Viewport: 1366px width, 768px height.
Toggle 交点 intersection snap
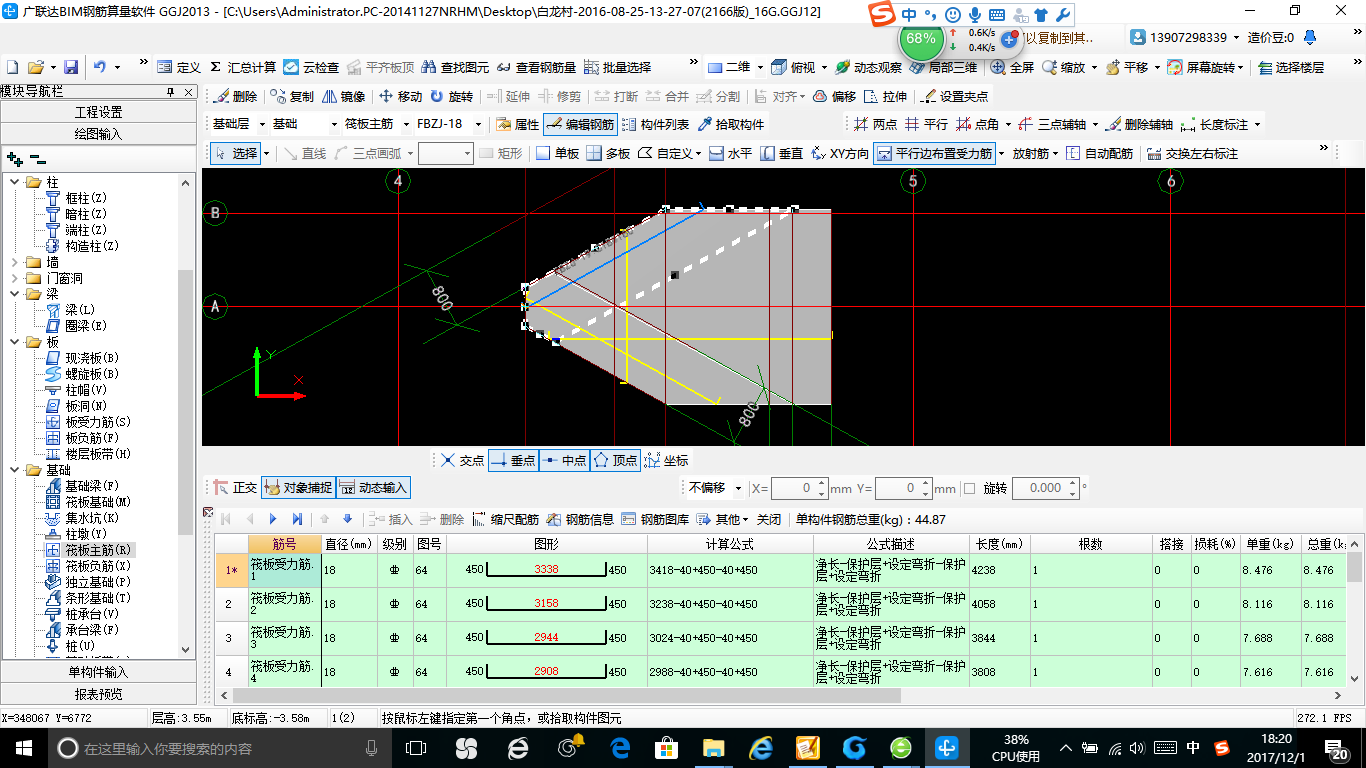(463, 460)
